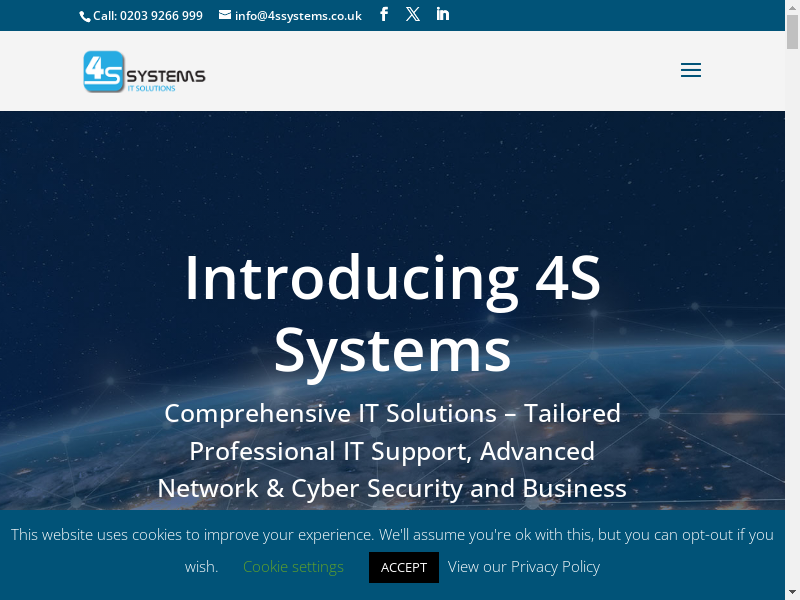Open the Facebook social icon

(x=384, y=15)
